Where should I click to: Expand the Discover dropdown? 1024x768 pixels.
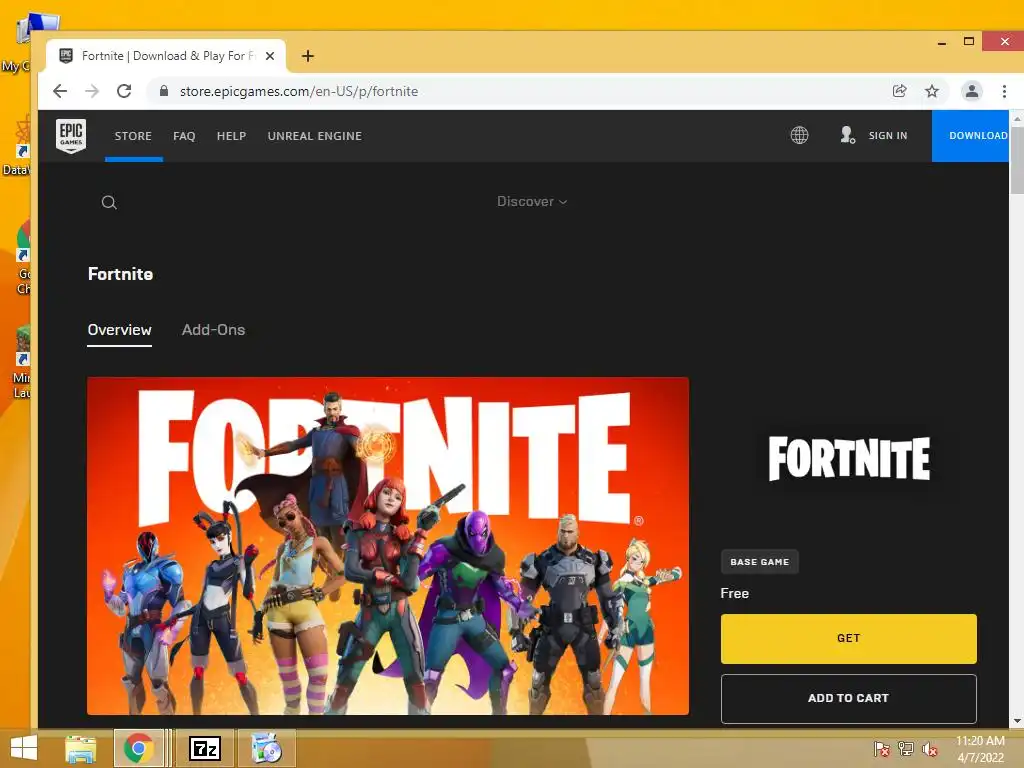(532, 202)
